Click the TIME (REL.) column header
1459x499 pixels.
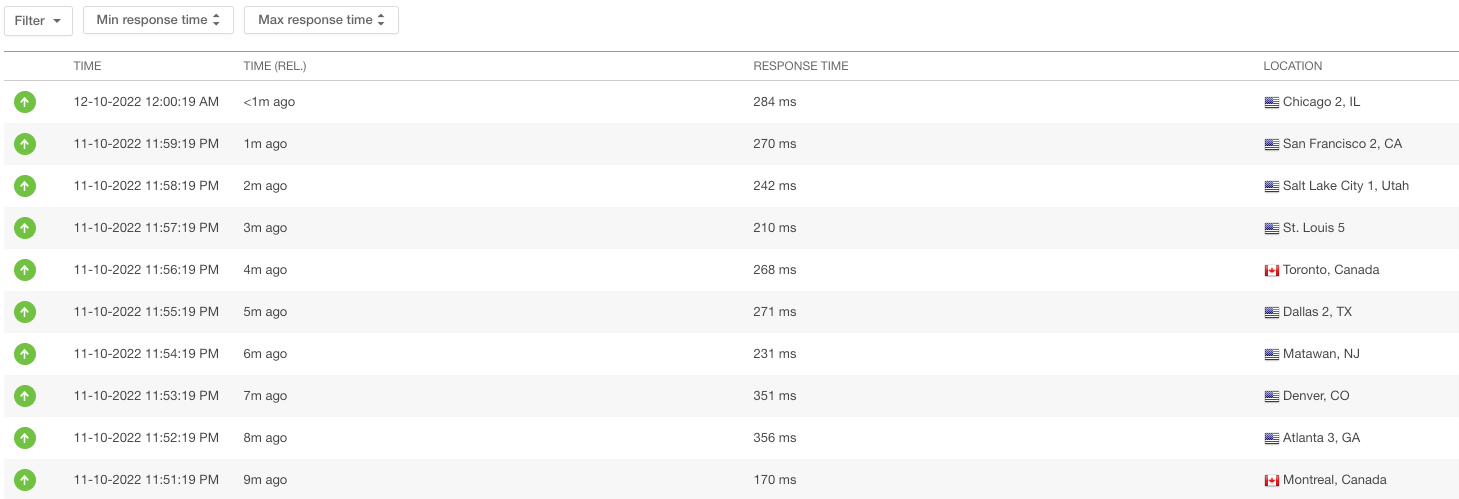coord(275,66)
